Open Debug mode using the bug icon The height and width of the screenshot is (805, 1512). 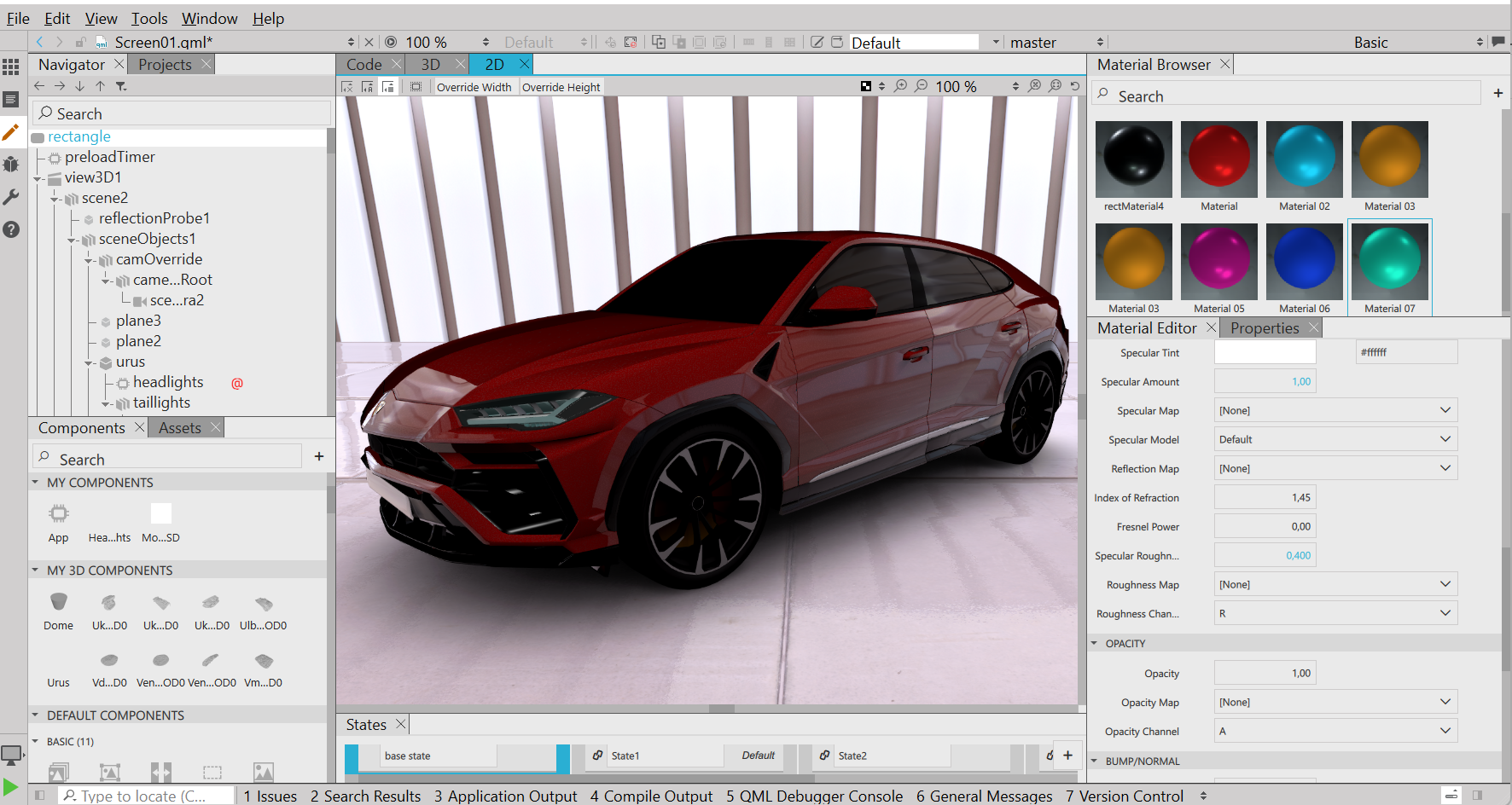tap(11, 164)
